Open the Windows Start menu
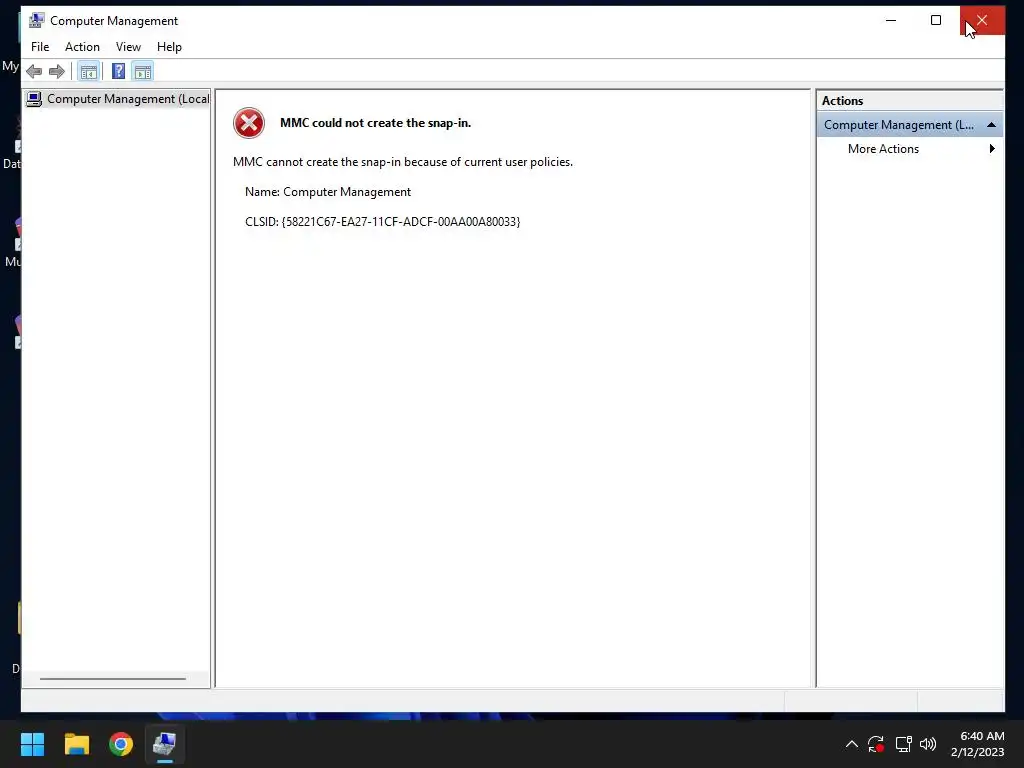 tap(32, 744)
